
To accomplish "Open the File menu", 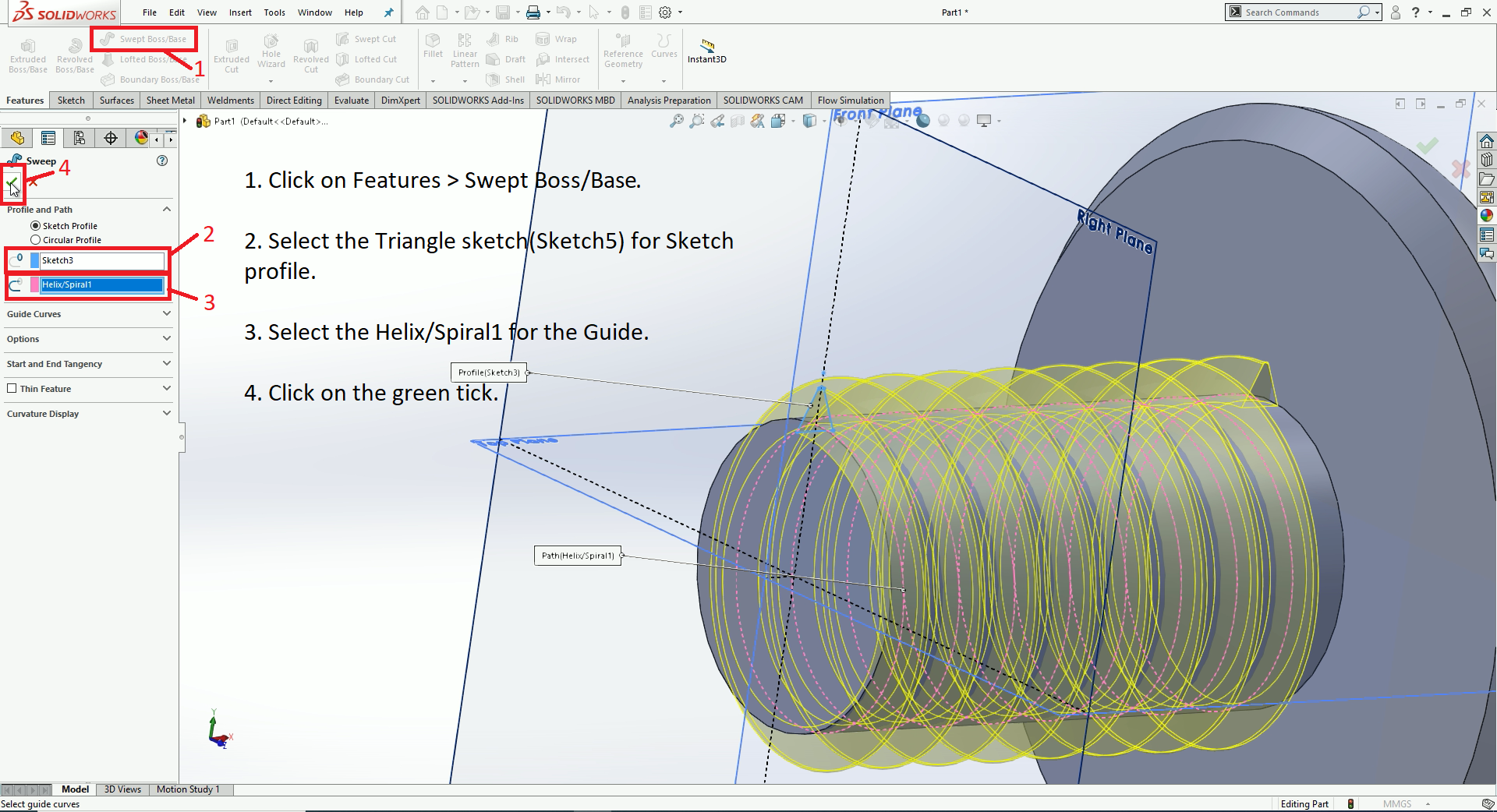I will 150,12.
